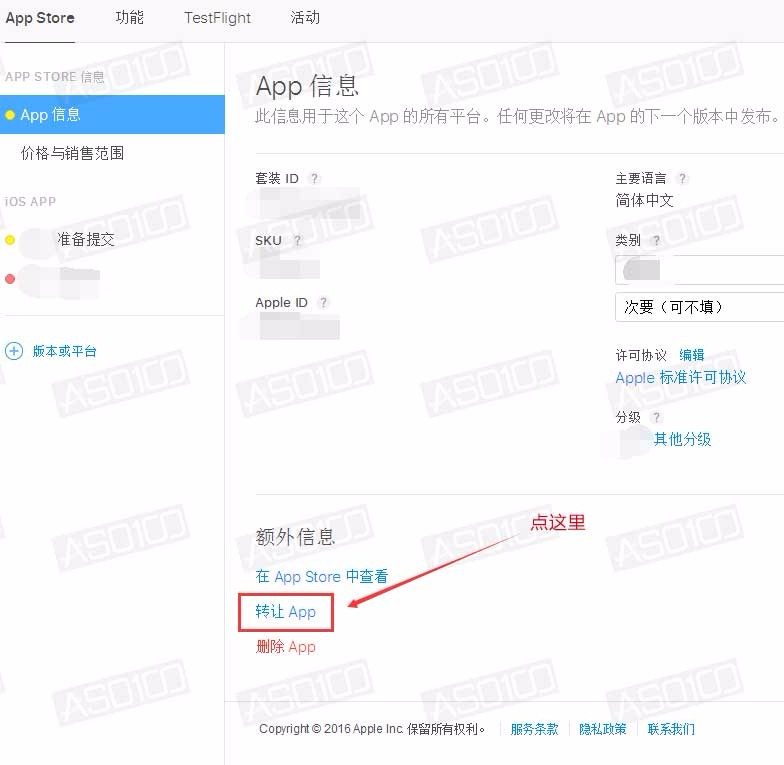This screenshot has width=784, height=765.
Task: Click the App 信息 page heading
Action: click(x=307, y=86)
